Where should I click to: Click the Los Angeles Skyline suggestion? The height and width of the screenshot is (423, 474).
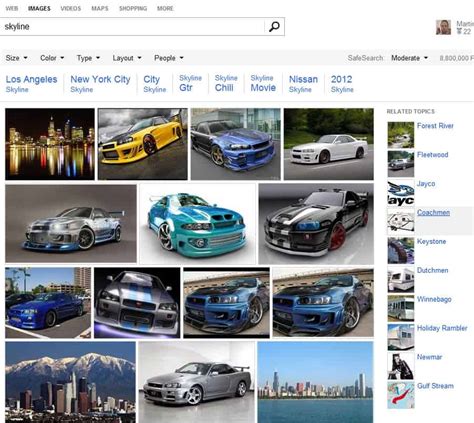[31, 84]
